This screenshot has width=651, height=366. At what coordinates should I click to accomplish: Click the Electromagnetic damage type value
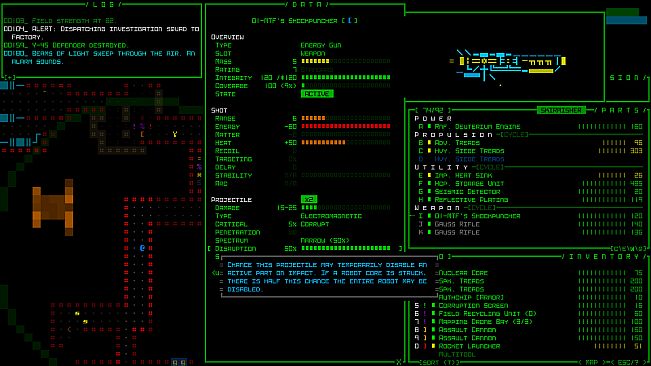(x=331, y=216)
